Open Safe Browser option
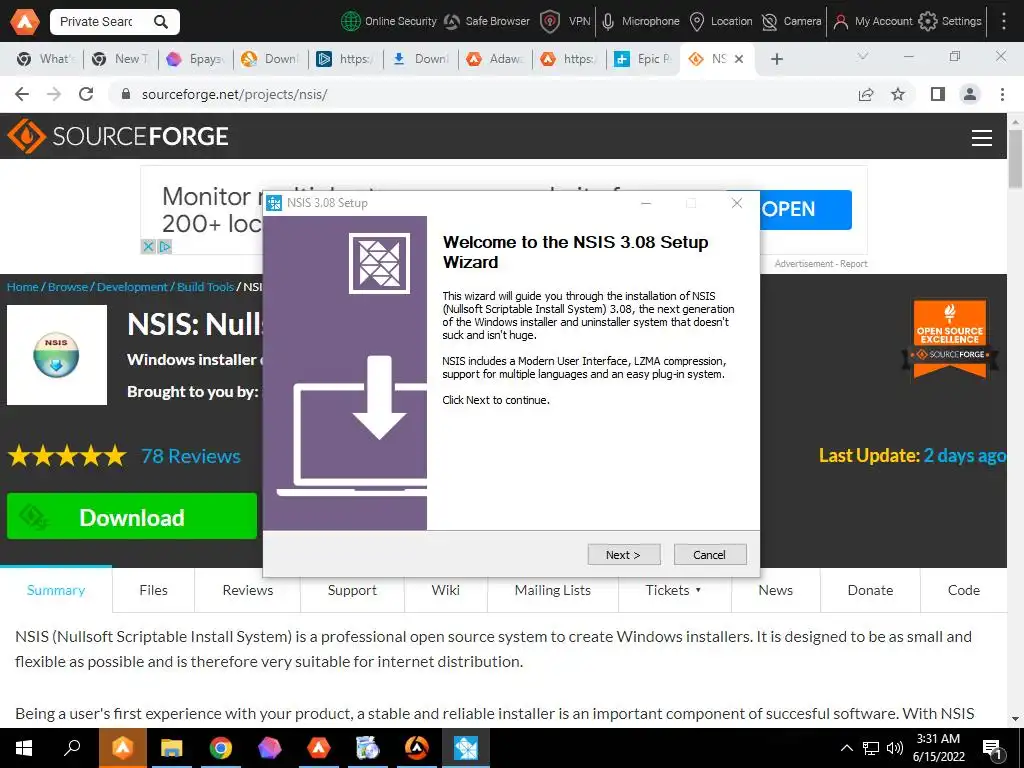Image resolution: width=1024 pixels, height=768 pixels. point(487,22)
